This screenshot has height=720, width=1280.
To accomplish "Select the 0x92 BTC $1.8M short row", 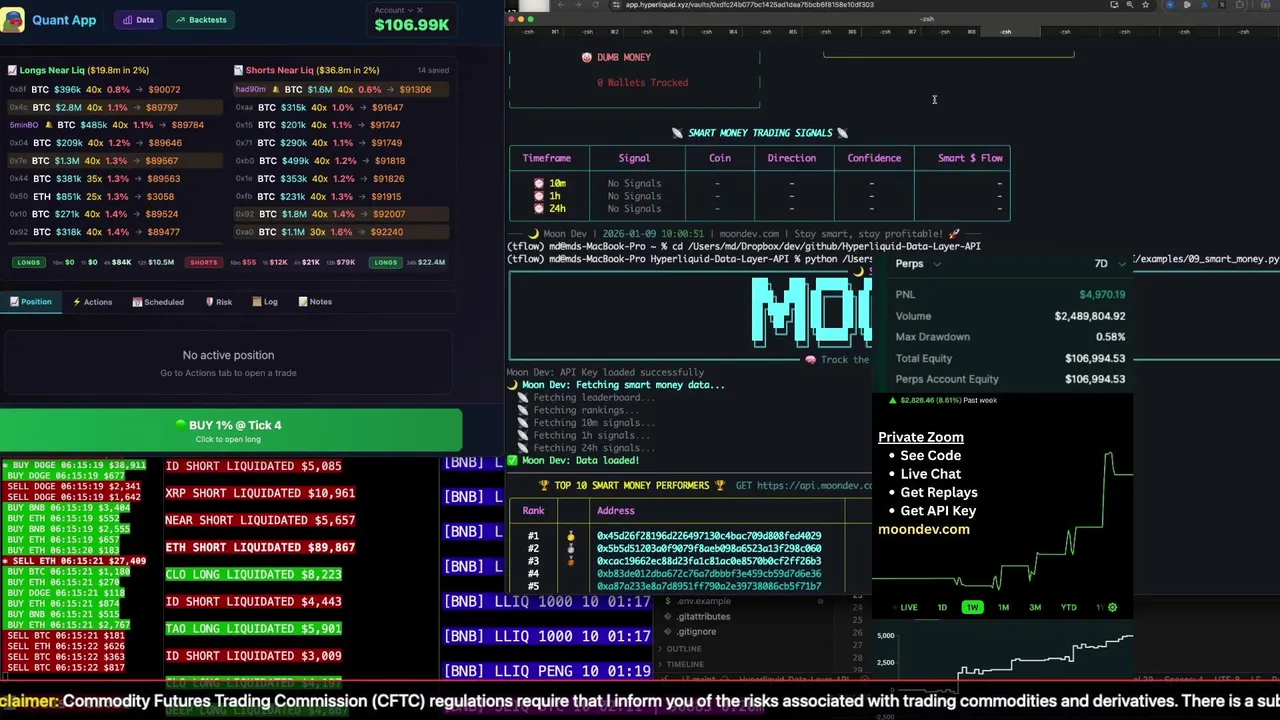I will (x=341, y=214).
